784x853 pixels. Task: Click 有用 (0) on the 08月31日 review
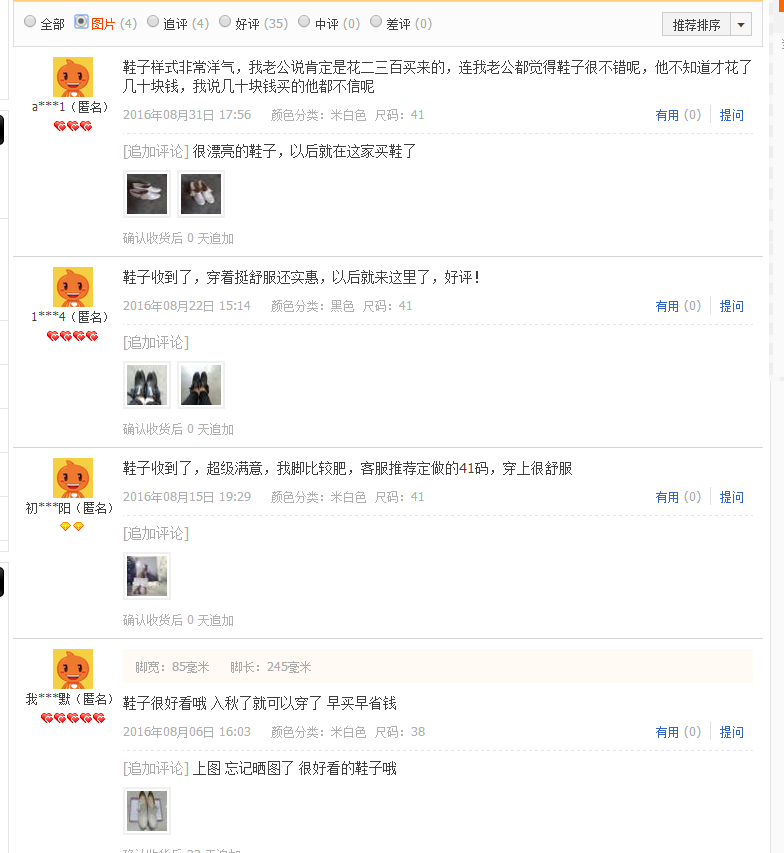coord(678,115)
